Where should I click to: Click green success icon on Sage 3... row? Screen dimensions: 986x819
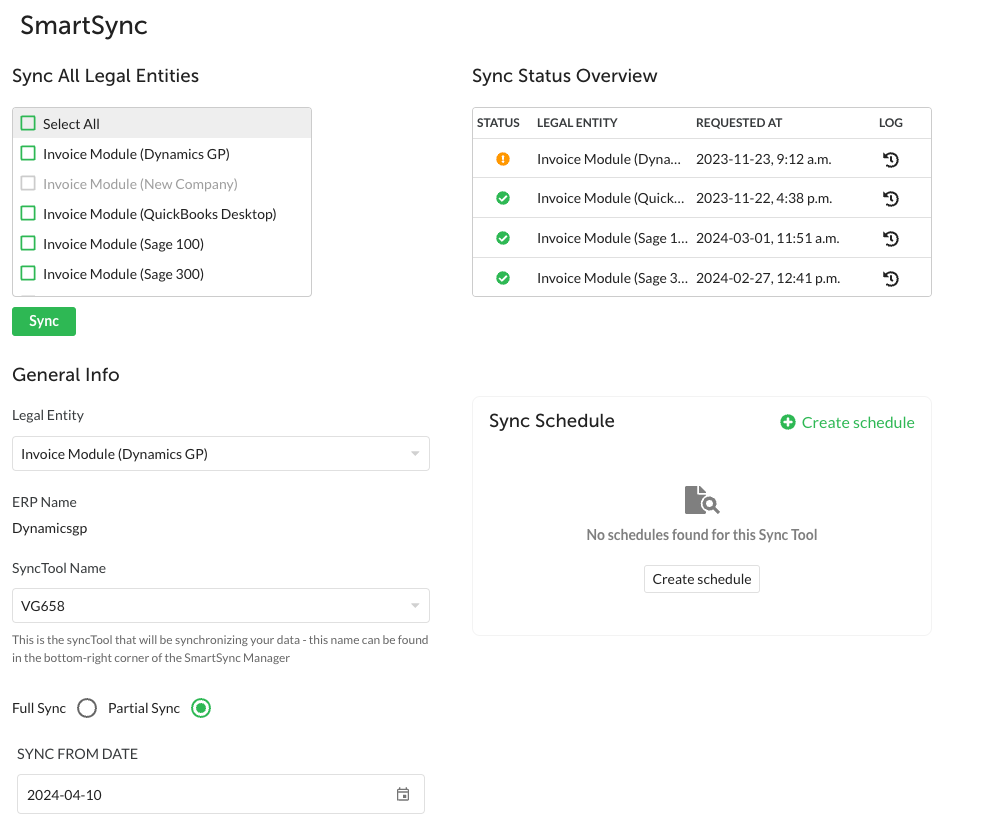point(502,278)
